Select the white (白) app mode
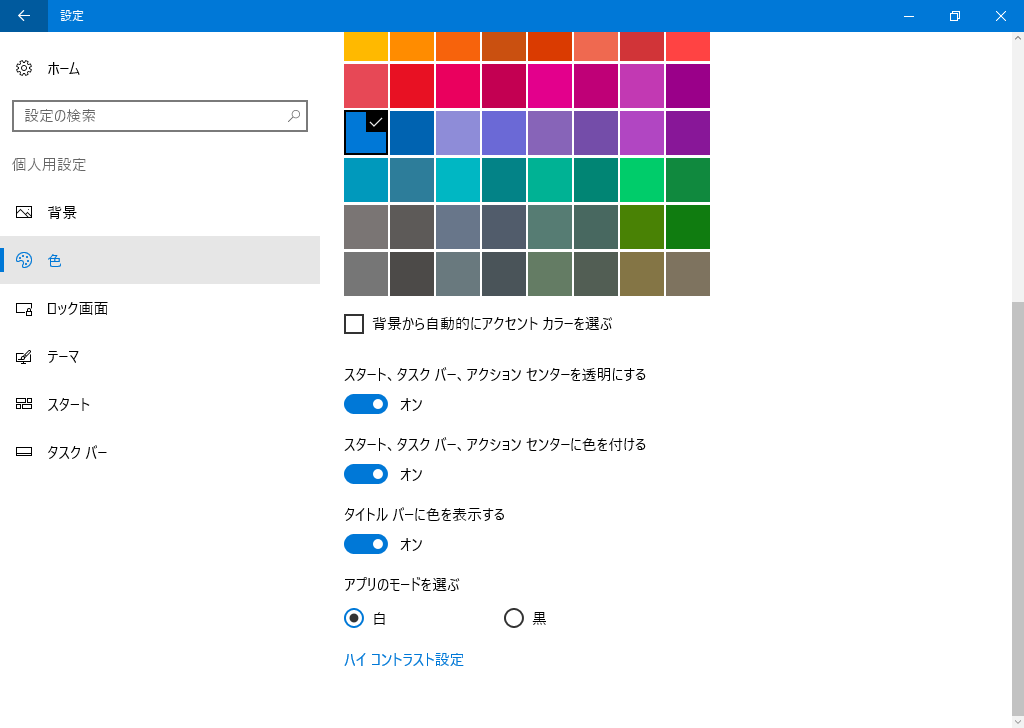Screen dimensions: 1024x728 click(x=354, y=618)
